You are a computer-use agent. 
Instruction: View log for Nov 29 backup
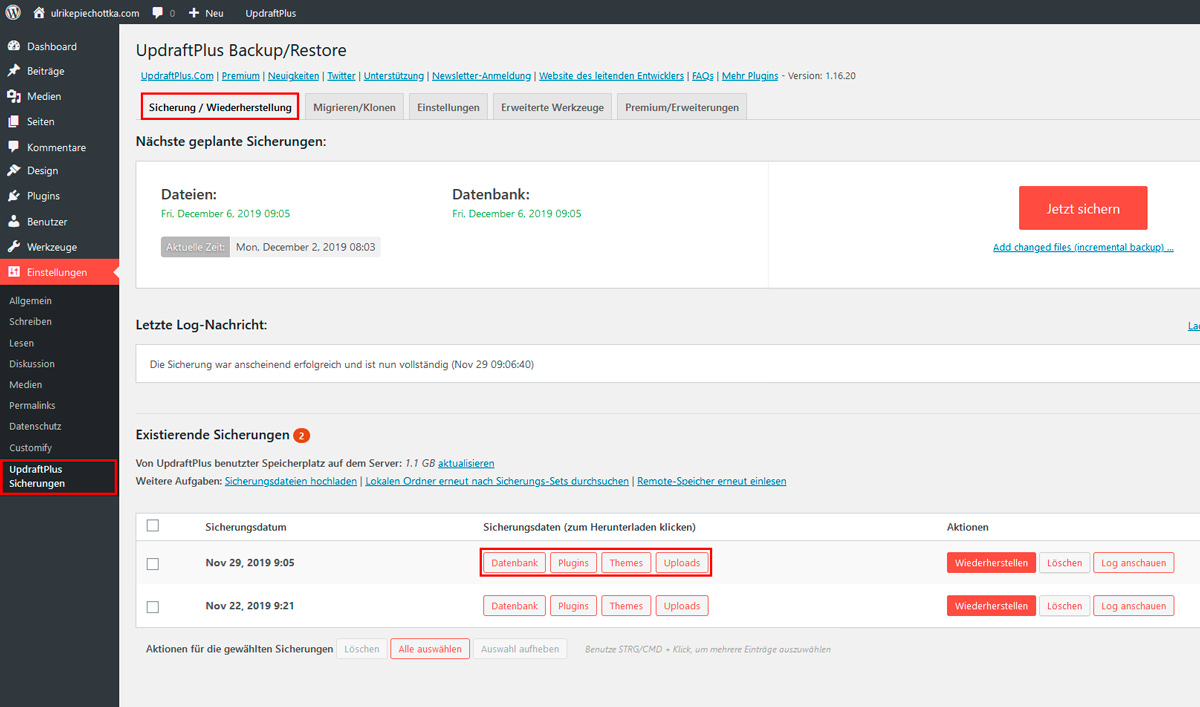coord(1134,563)
